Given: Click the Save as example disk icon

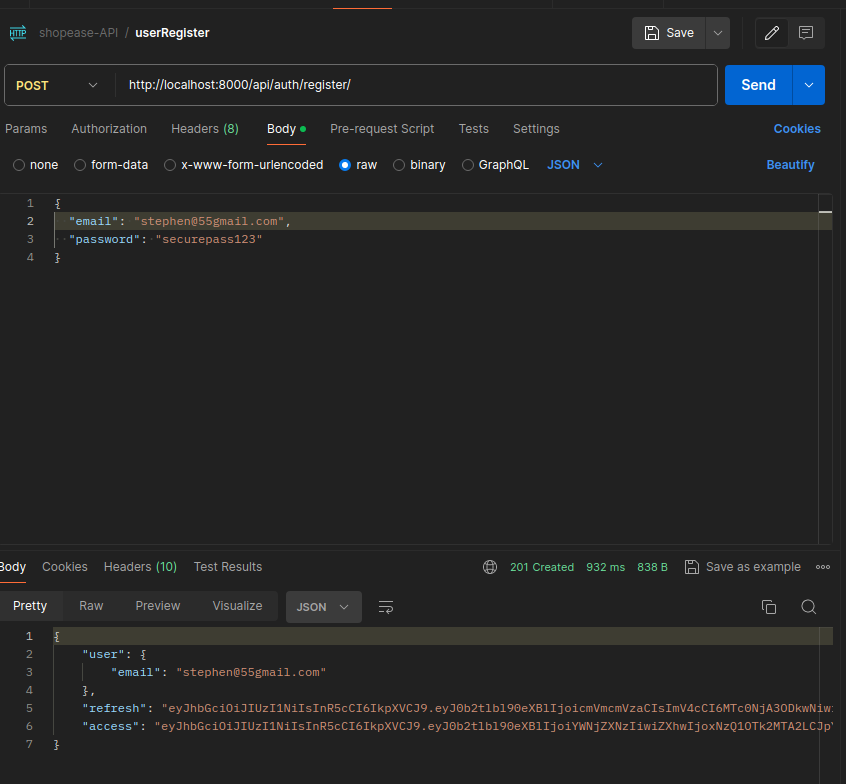Looking at the screenshot, I should pyautogui.click(x=692, y=567).
